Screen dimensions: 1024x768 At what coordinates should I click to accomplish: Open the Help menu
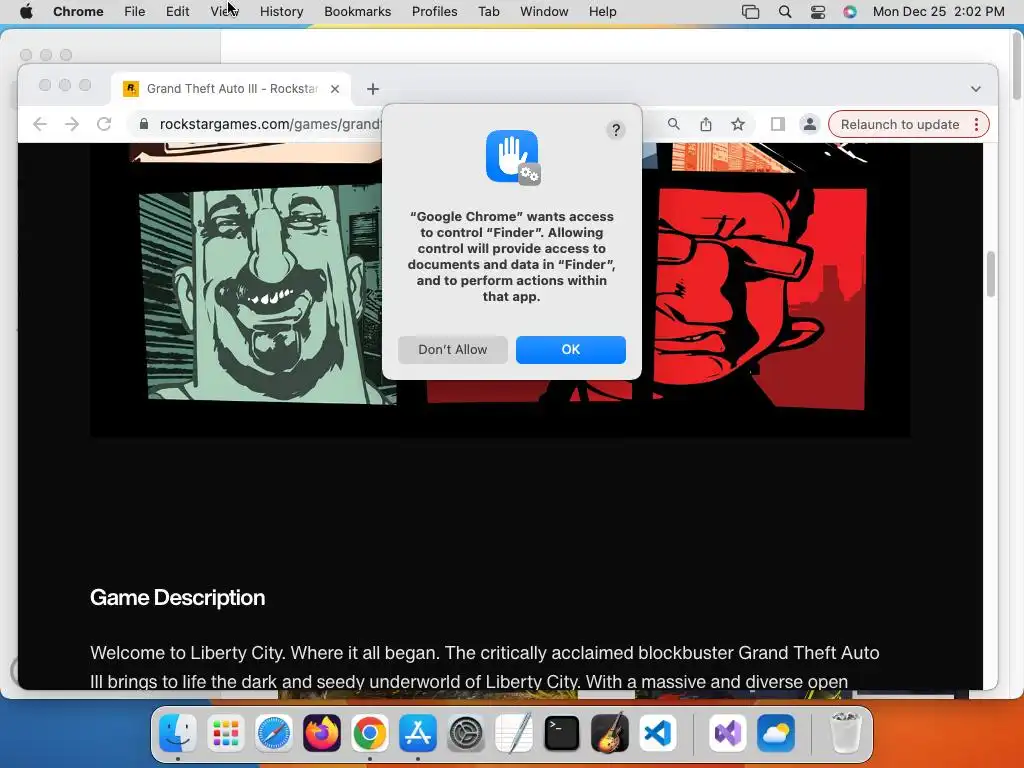(x=602, y=11)
